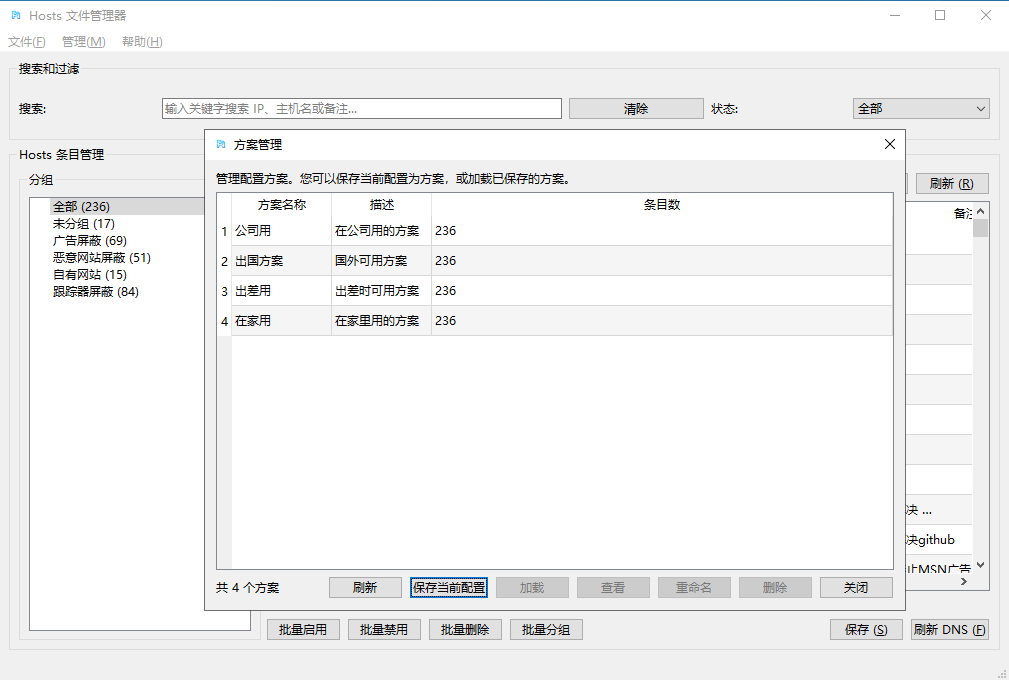Click the 保存当前配置 button
The image size is (1009, 680).
(x=449, y=588)
